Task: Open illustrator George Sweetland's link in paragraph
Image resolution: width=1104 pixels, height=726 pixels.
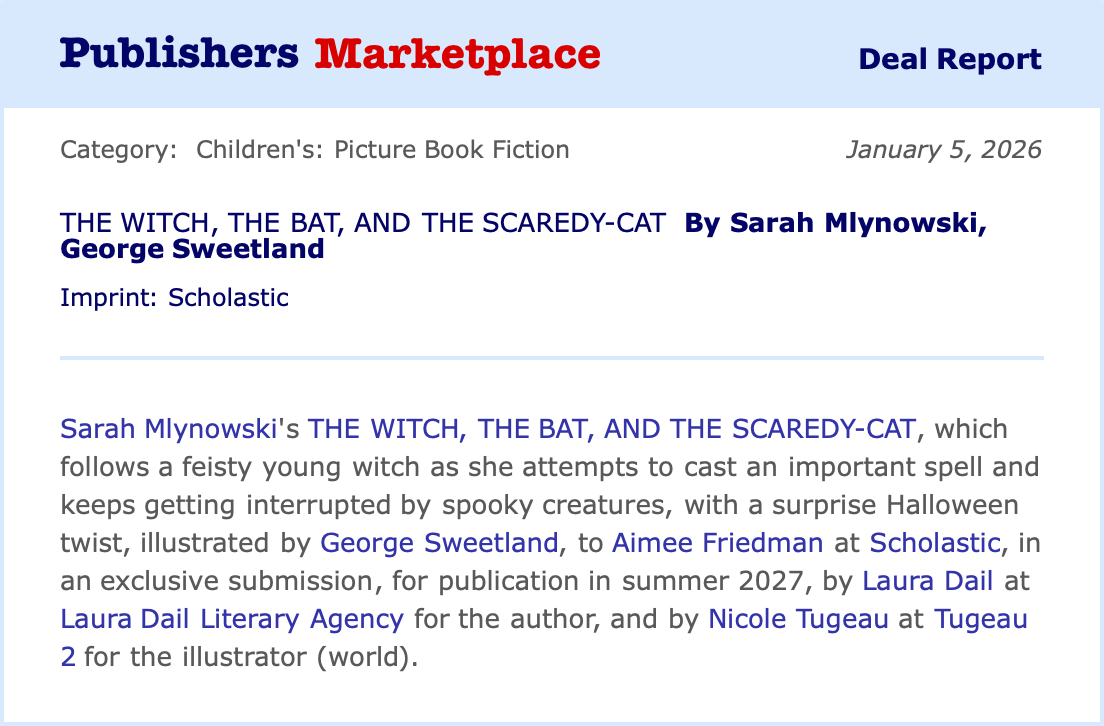Action: [x=439, y=543]
